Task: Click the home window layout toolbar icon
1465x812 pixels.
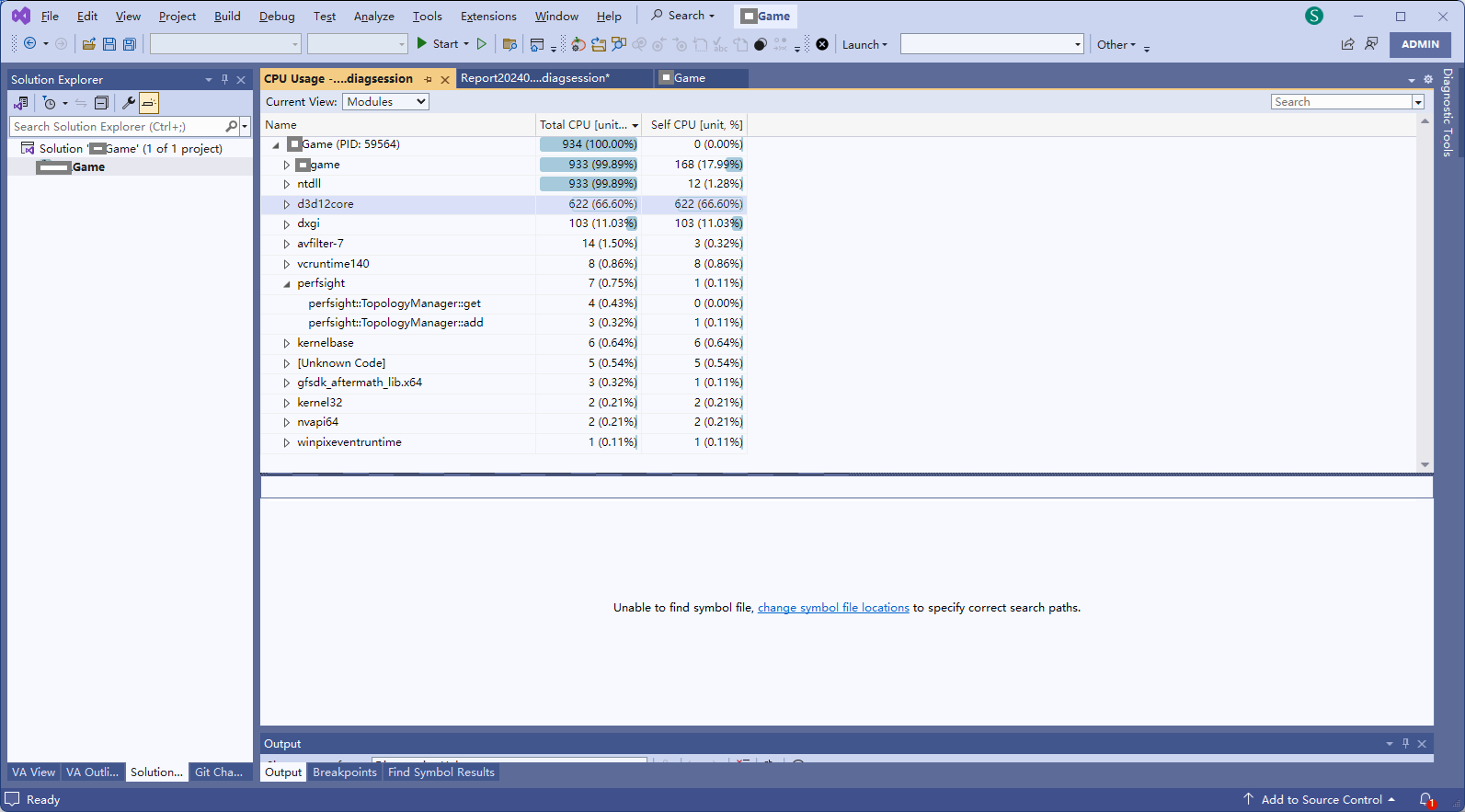Action: 537,44
